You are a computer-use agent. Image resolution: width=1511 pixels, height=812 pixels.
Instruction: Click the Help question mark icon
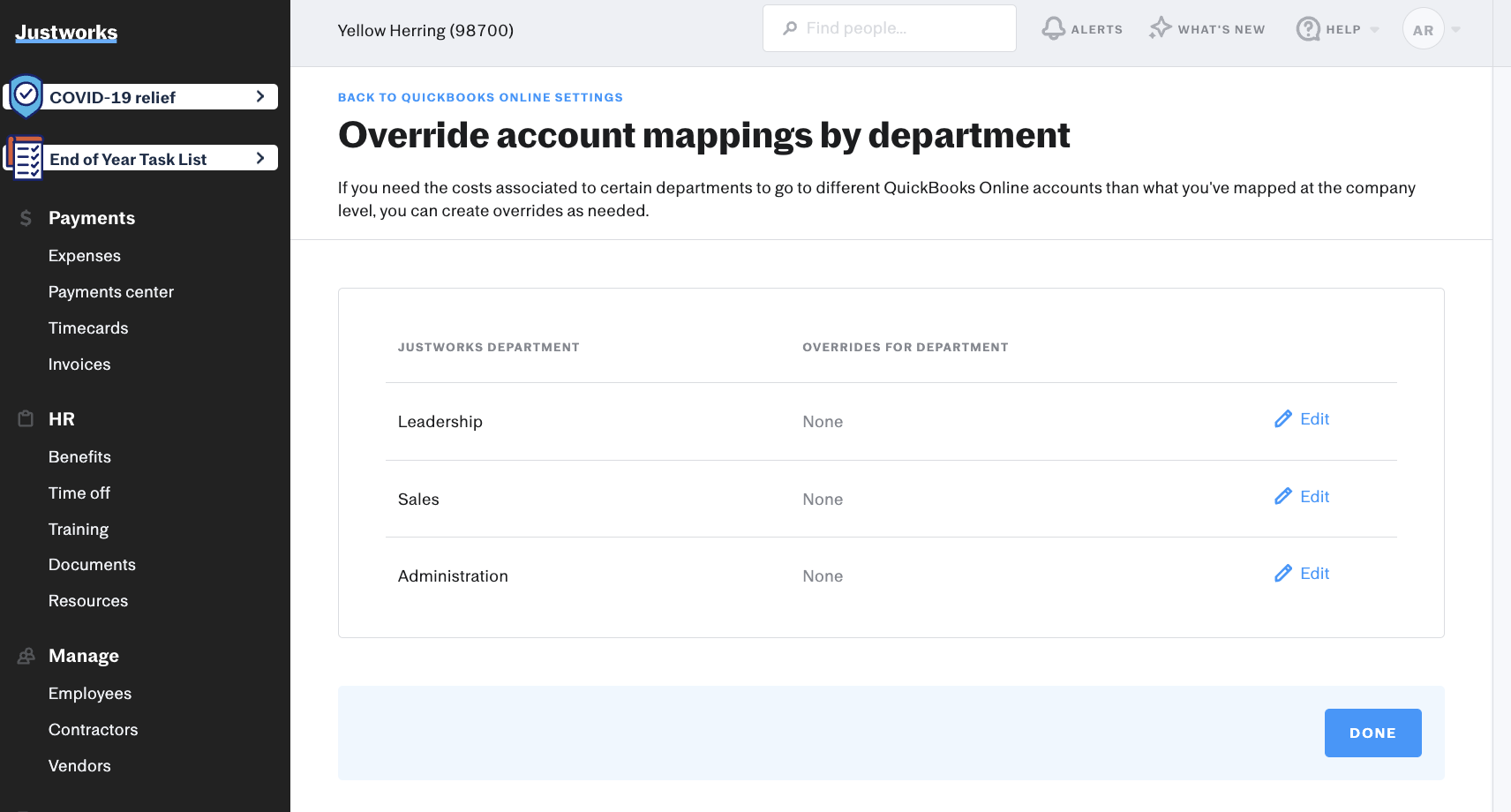(1308, 29)
